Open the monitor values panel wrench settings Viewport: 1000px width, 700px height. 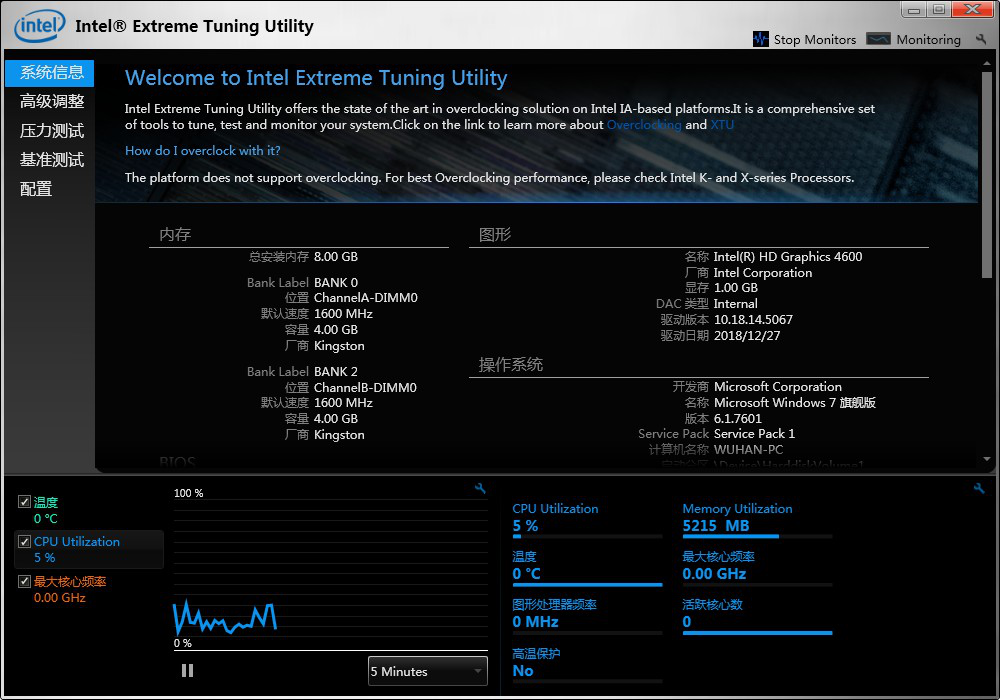click(979, 488)
